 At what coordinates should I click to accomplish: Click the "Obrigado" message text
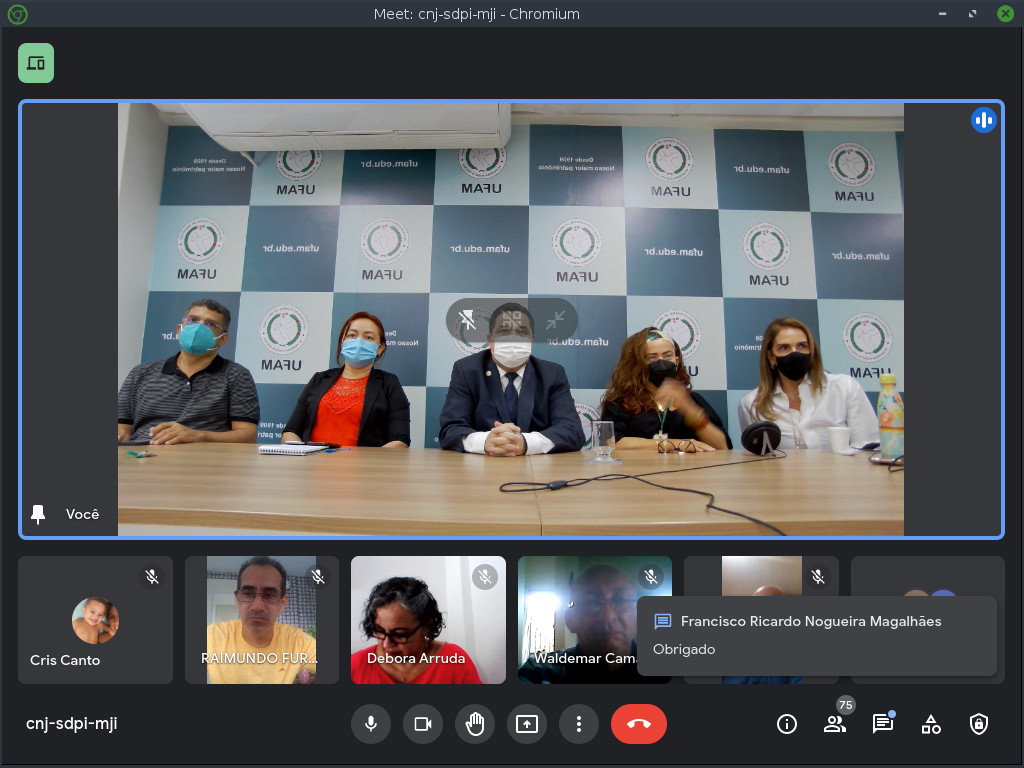[684, 650]
